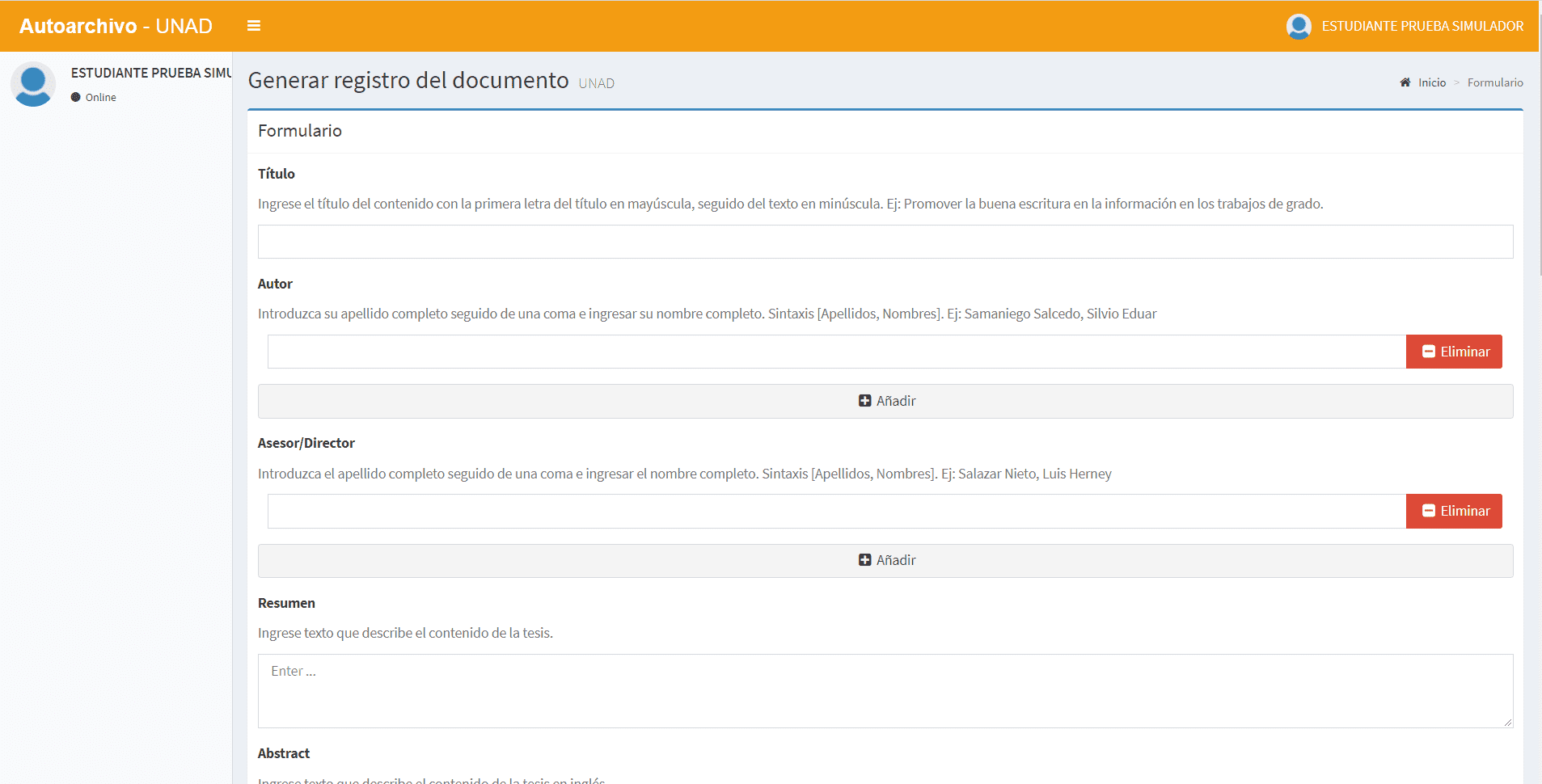Image resolution: width=1542 pixels, height=784 pixels.
Task: Toggle the sidebar hamburger menu icon
Action: pos(253,26)
